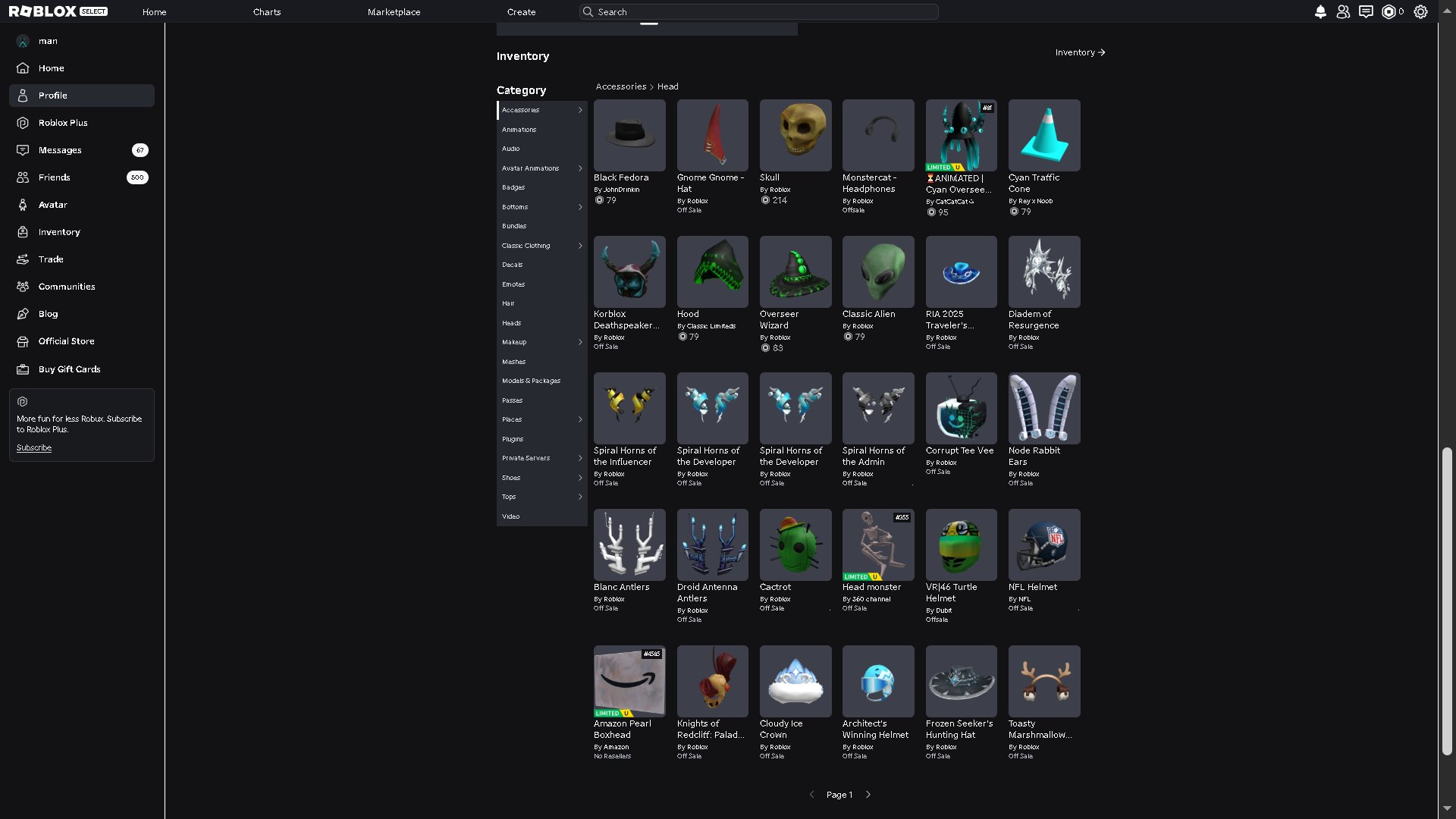Expand the Accessories category chevron

click(x=580, y=110)
